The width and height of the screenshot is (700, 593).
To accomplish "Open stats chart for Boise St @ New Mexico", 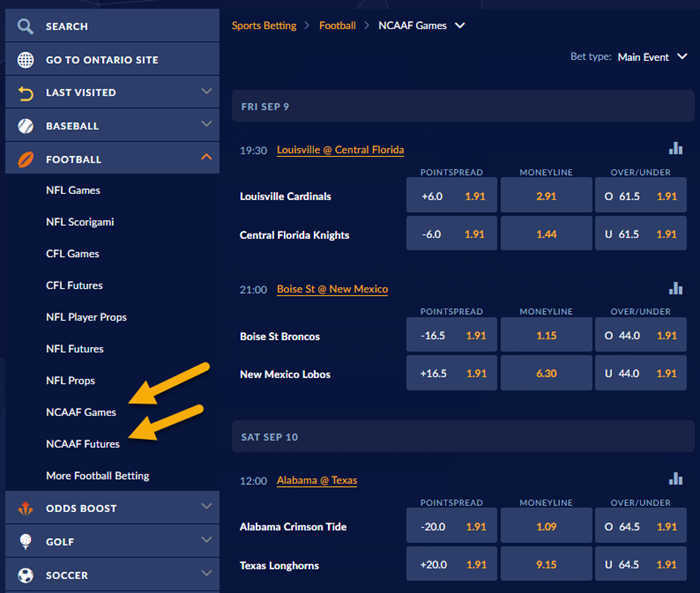I will (675, 288).
